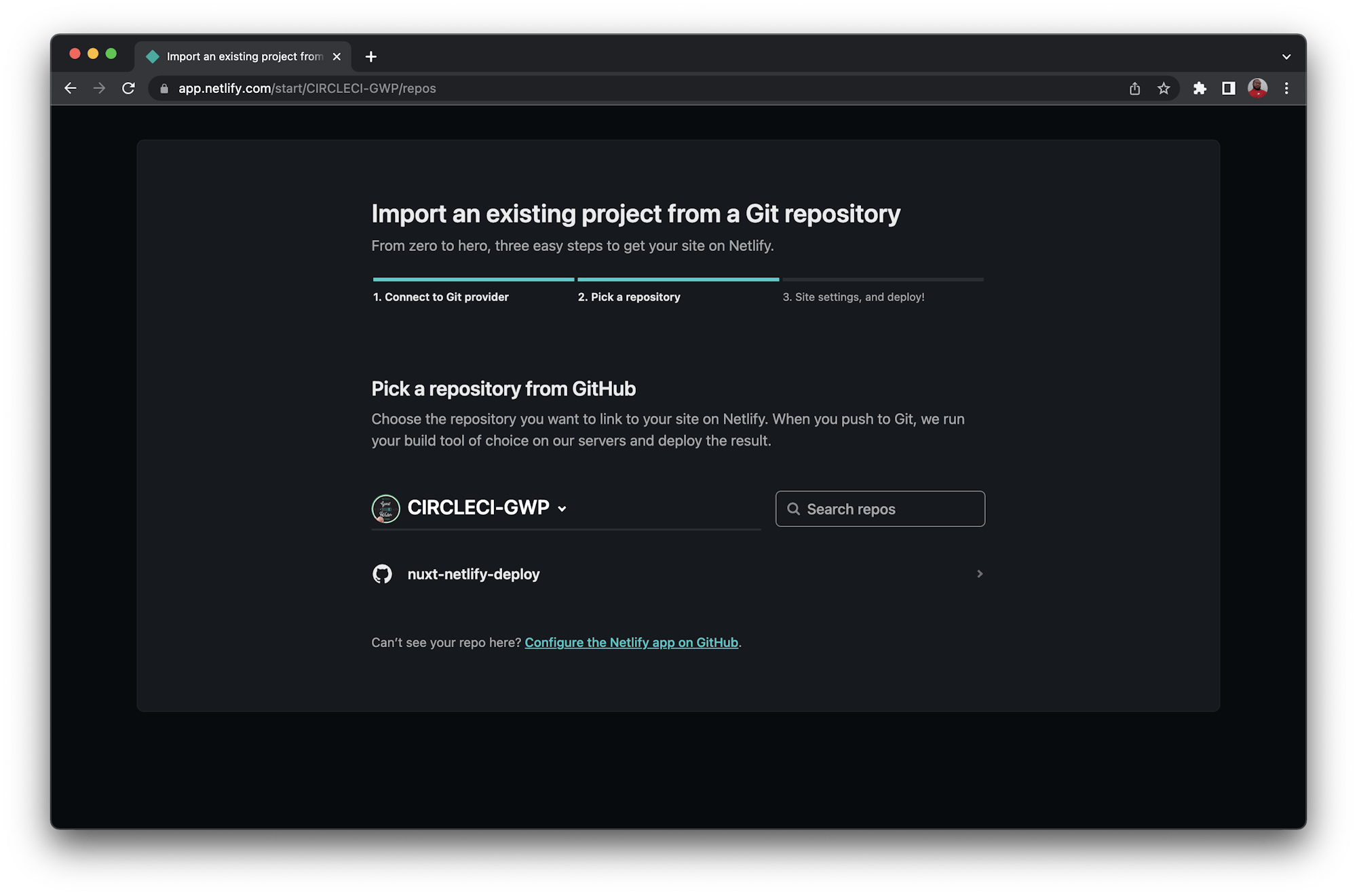This screenshot has width=1357, height=896.
Task: Click the CIRCLECI-GWP organization avatar
Action: tap(385, 508)
